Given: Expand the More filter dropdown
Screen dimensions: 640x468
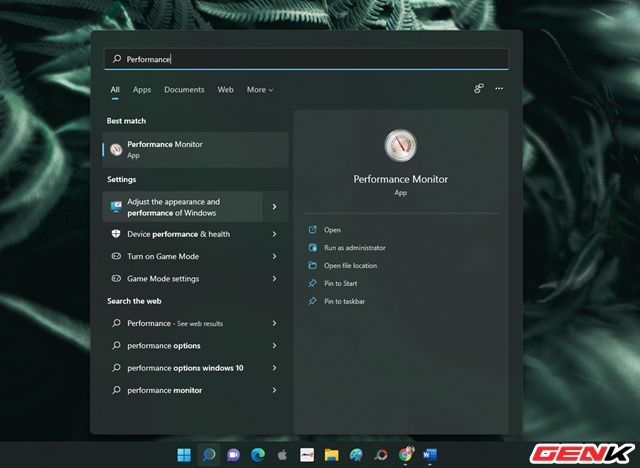Looking at the screenshot, I should click(x=260, y=90).
